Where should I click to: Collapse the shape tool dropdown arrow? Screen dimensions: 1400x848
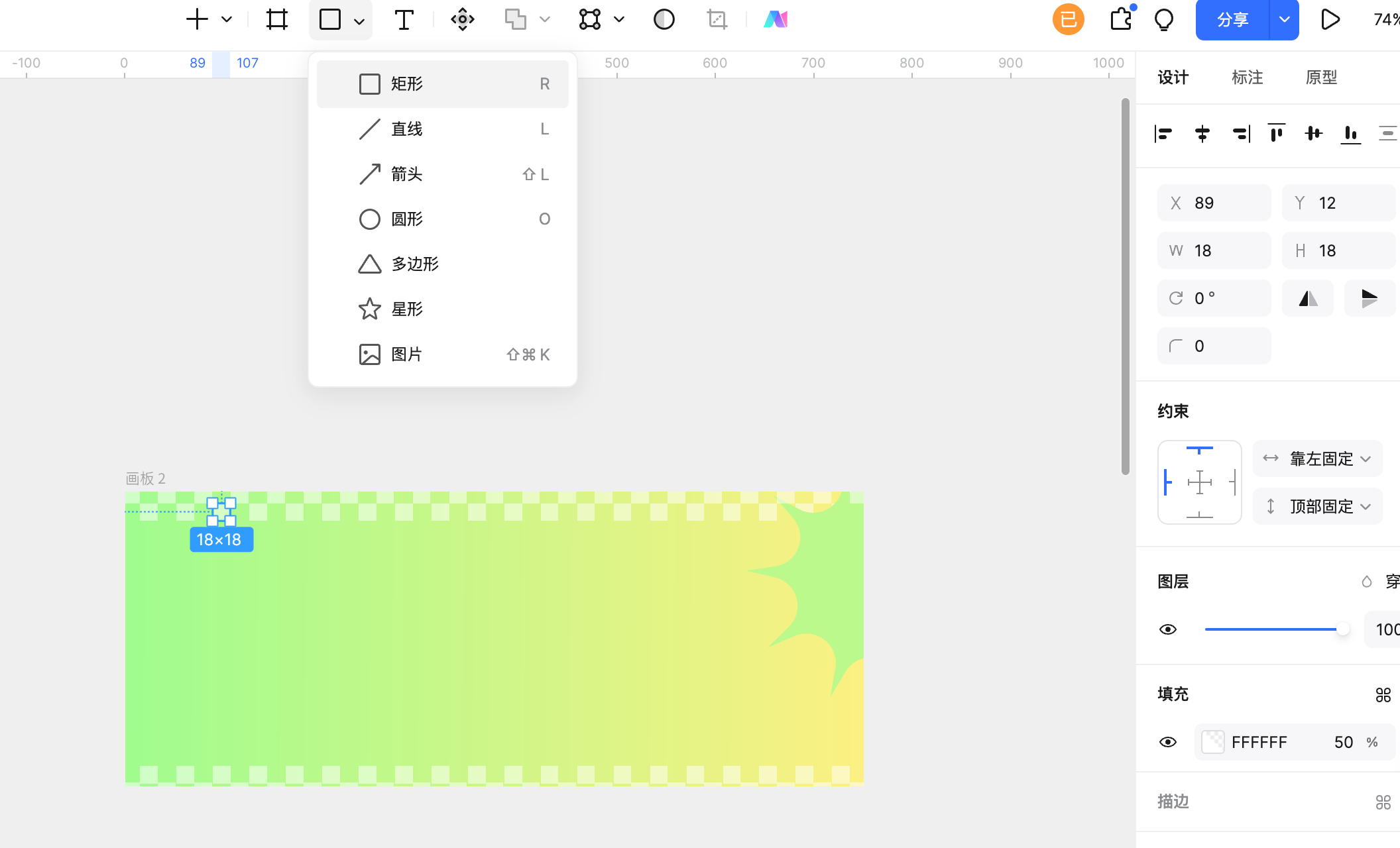click(x=359, y=21)
